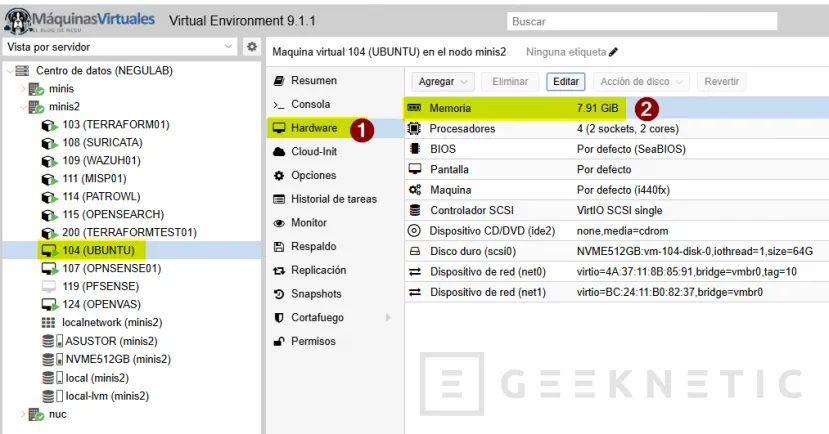
Task: Click the localnetwork grid icon
Action: pyautogui.click(x=48, y=322)
